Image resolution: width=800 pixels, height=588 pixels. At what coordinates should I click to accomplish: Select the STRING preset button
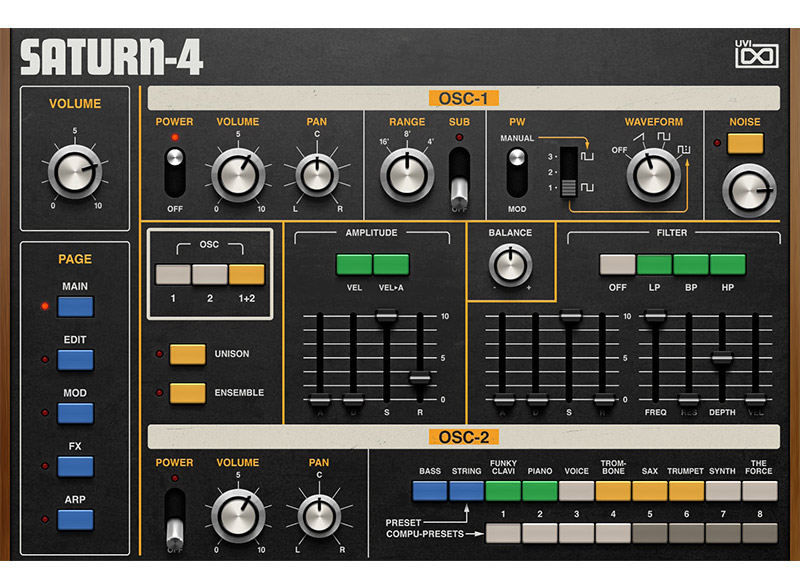[x=467, y=491]
